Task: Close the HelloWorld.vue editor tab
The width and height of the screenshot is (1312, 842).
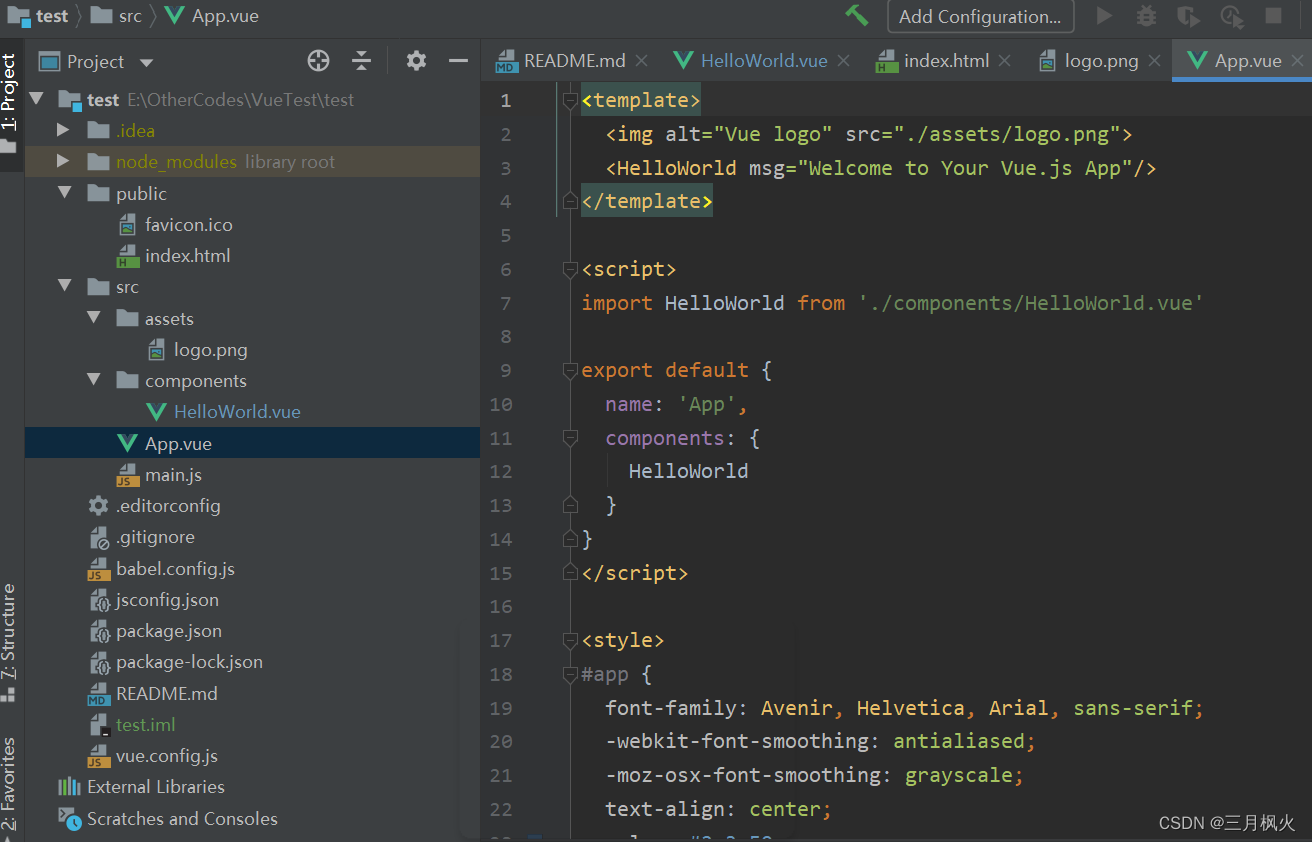Action: (x=843, y=61)
